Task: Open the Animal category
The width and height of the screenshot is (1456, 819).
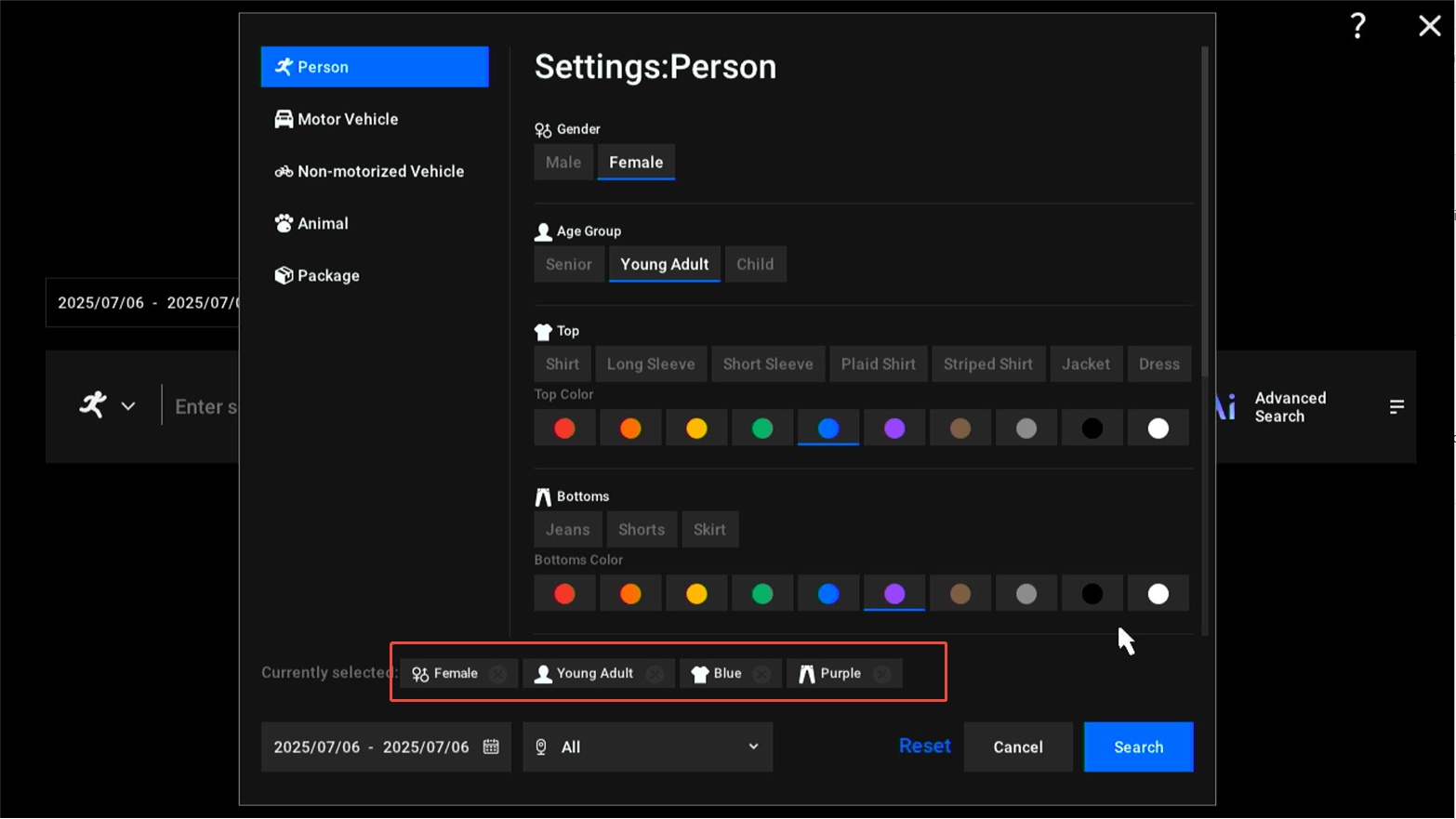Action: pyautogui.click(x=375, y=223)
